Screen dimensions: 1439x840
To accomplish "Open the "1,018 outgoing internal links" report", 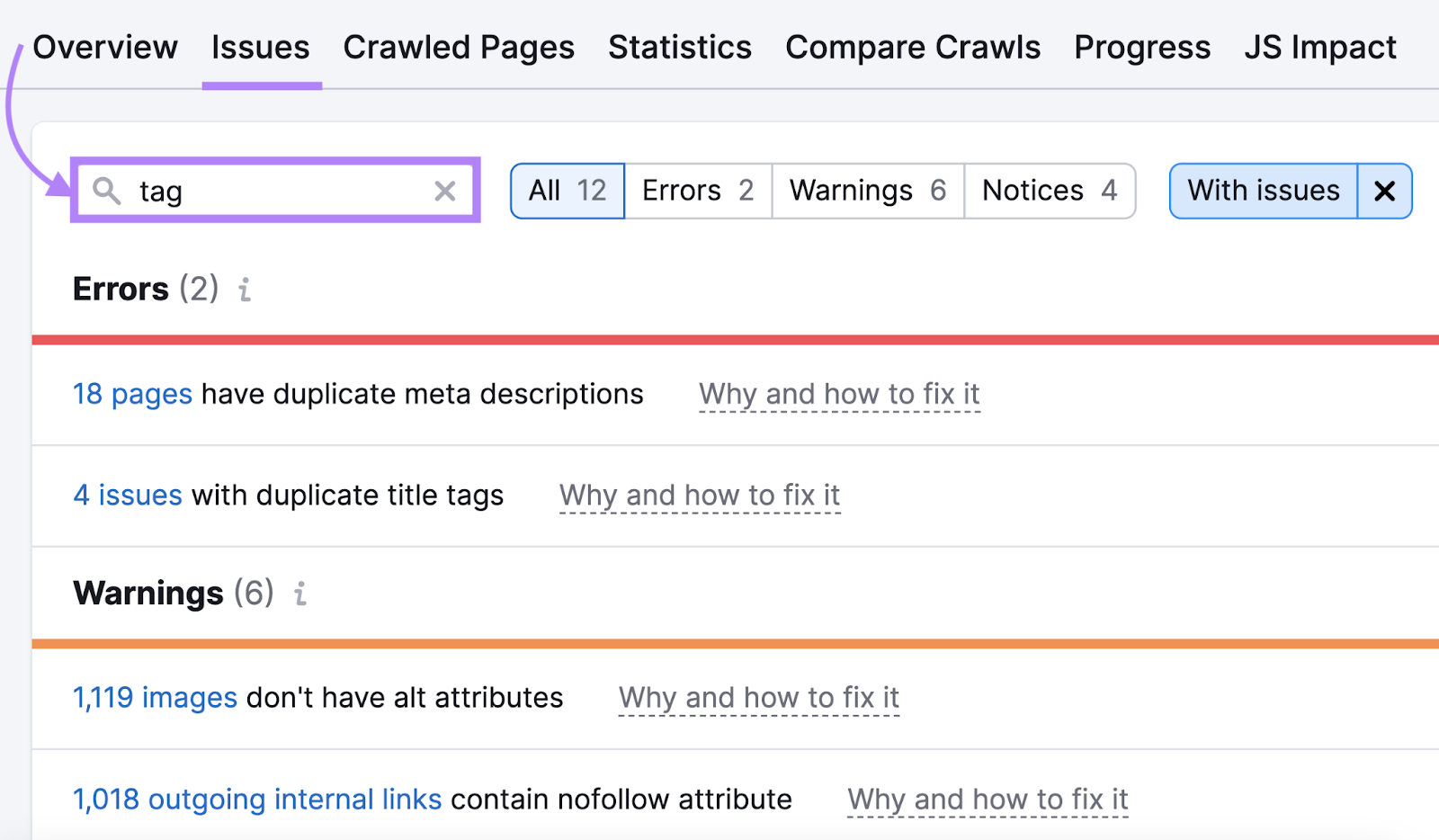I will 255,799.
